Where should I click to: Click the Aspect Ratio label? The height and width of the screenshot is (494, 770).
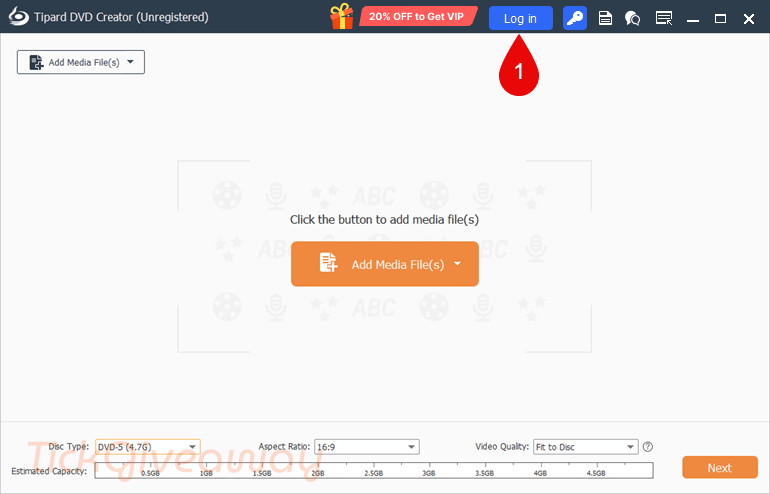tap(284, 446)
